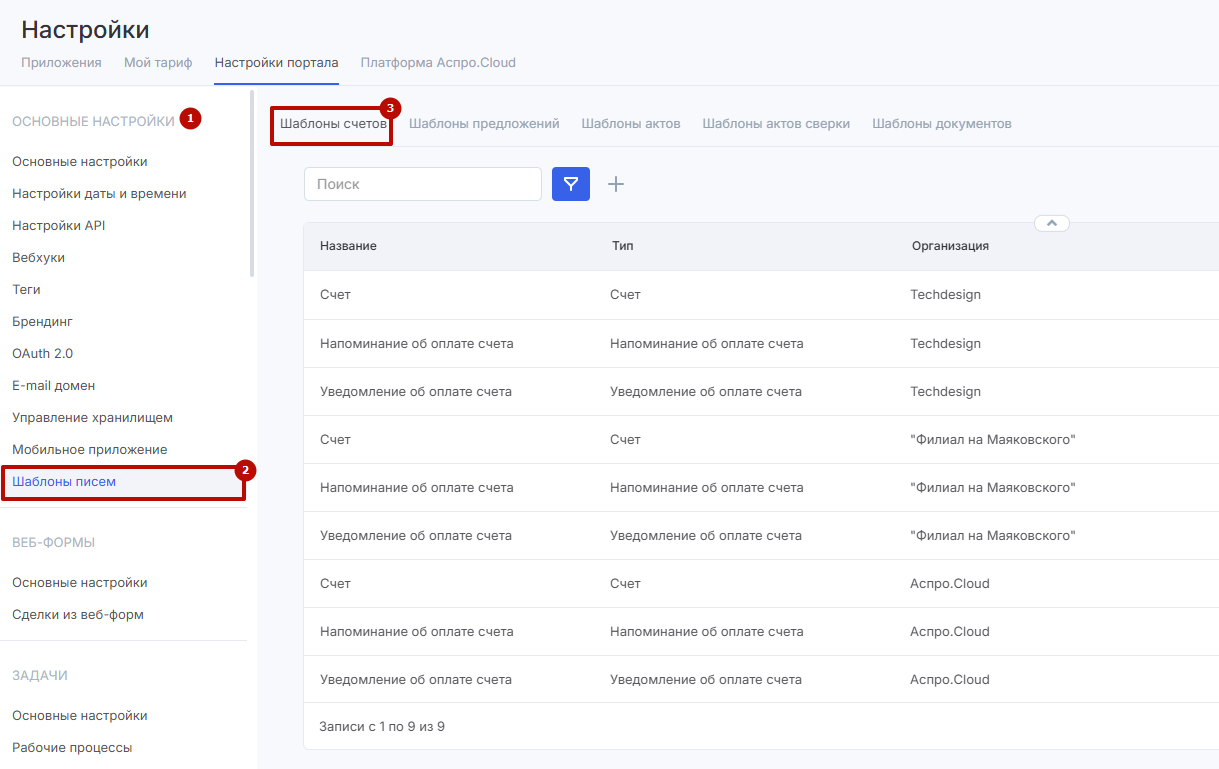Open the Шаблоны актов сверки tab

pyautogui.click(x=776, y=124)
